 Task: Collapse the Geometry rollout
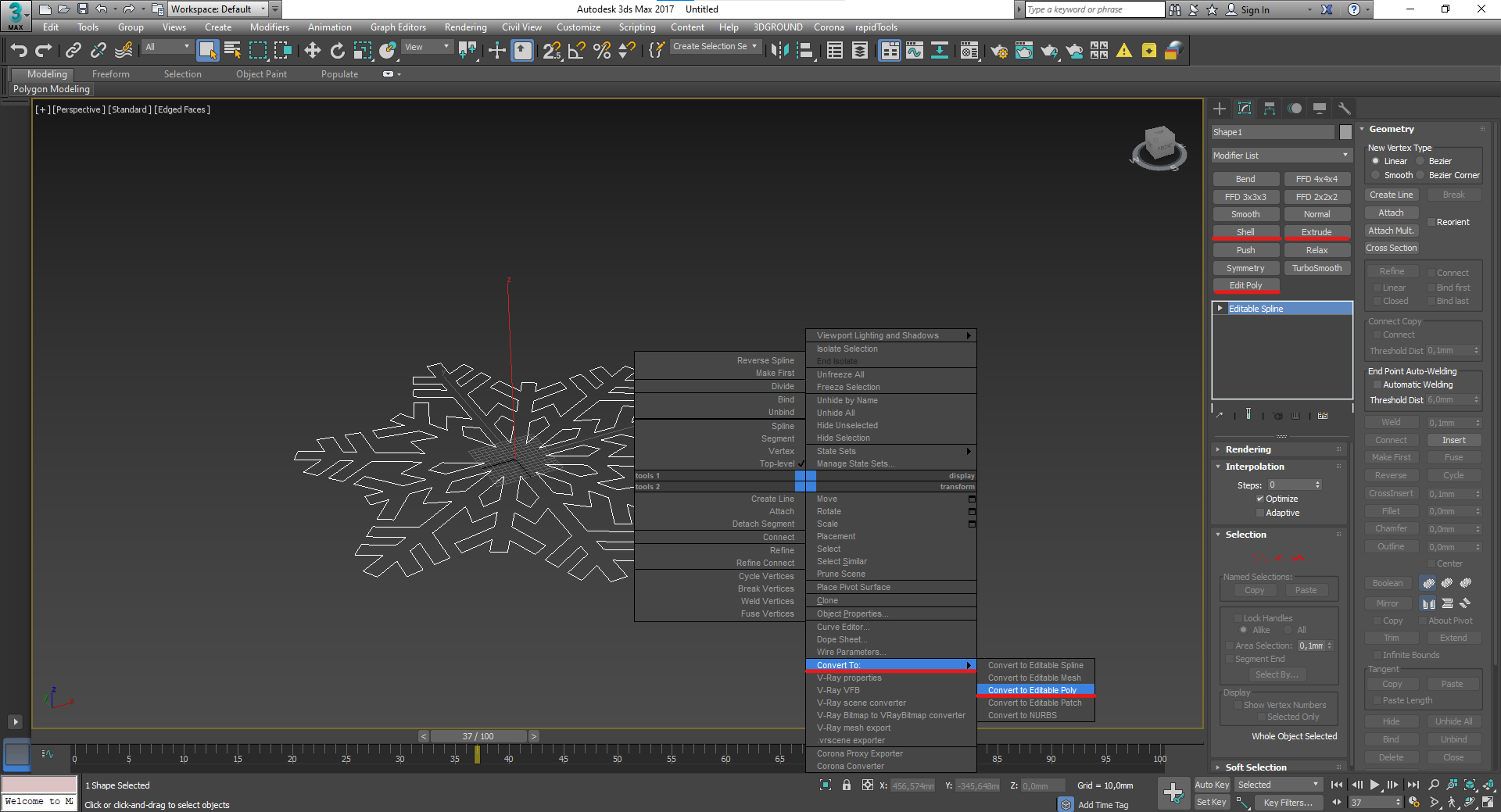[x=1392, y=129]
